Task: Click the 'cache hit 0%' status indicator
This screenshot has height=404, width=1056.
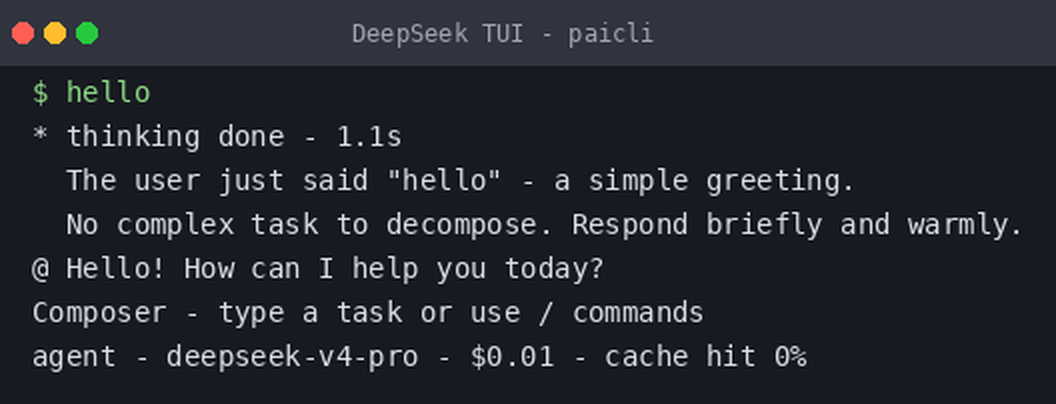Action: tap(705, 357)
